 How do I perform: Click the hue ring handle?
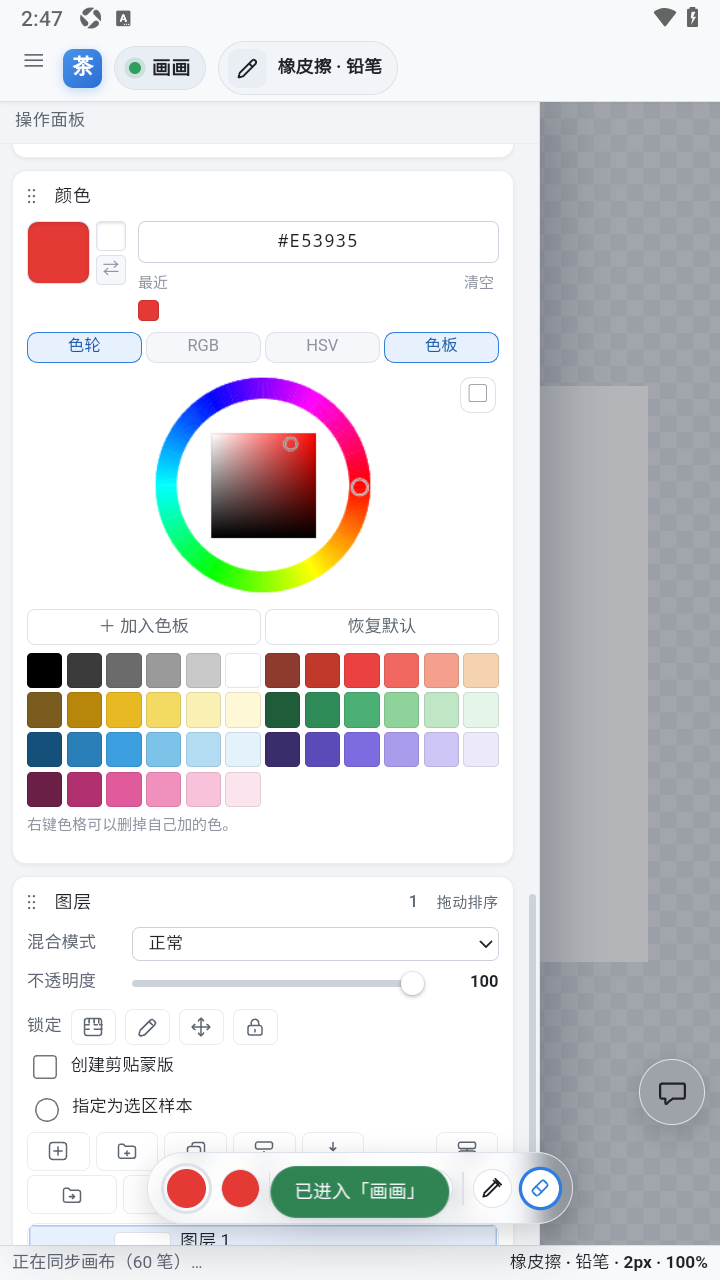360,487
